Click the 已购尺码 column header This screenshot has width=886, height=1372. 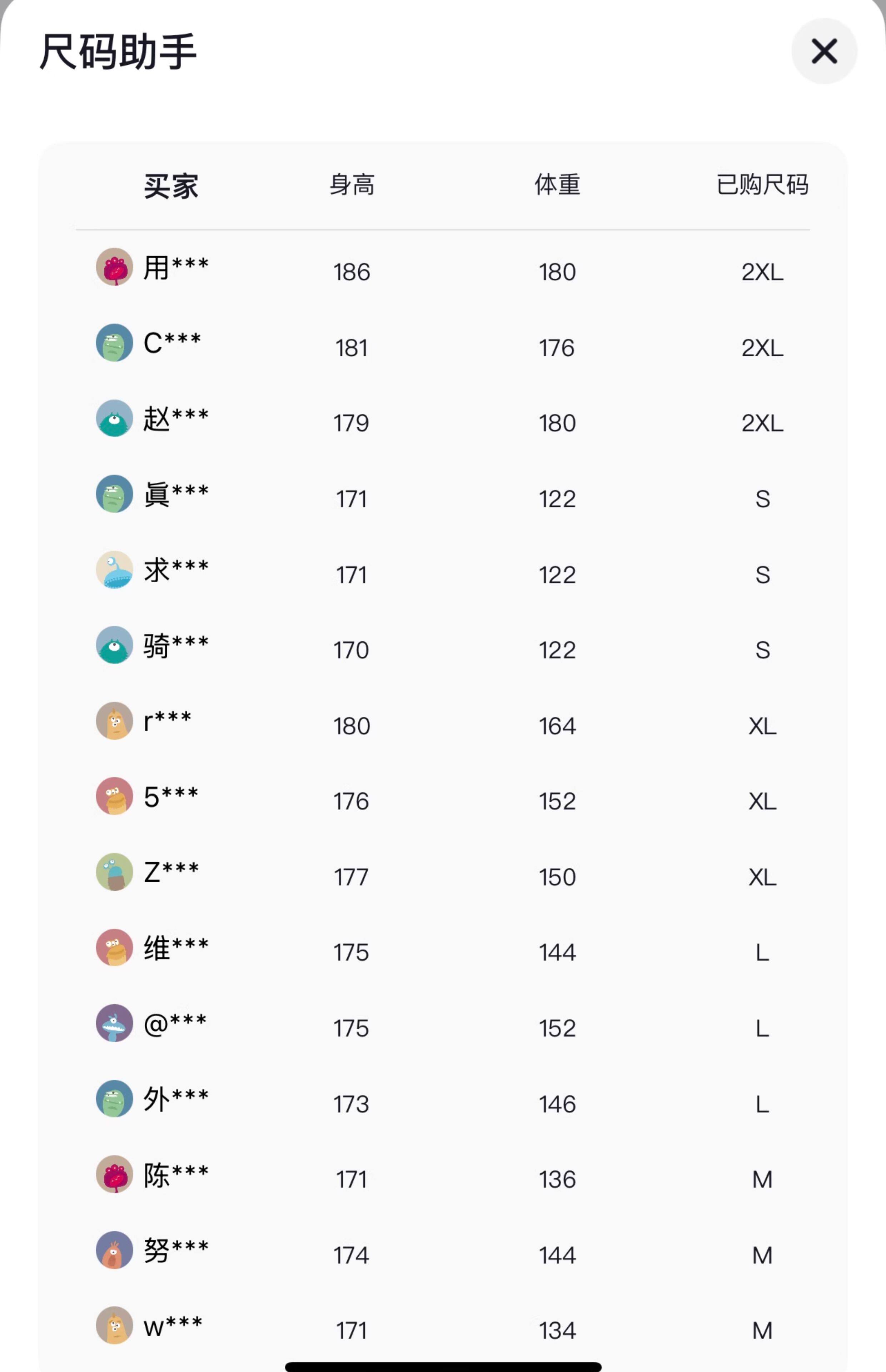coord(762,185)
